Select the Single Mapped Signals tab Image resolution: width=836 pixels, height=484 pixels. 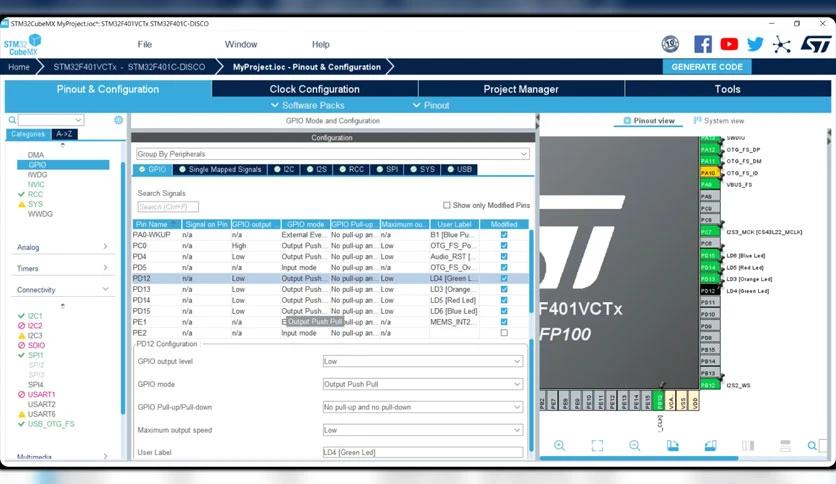pos(220,170)
